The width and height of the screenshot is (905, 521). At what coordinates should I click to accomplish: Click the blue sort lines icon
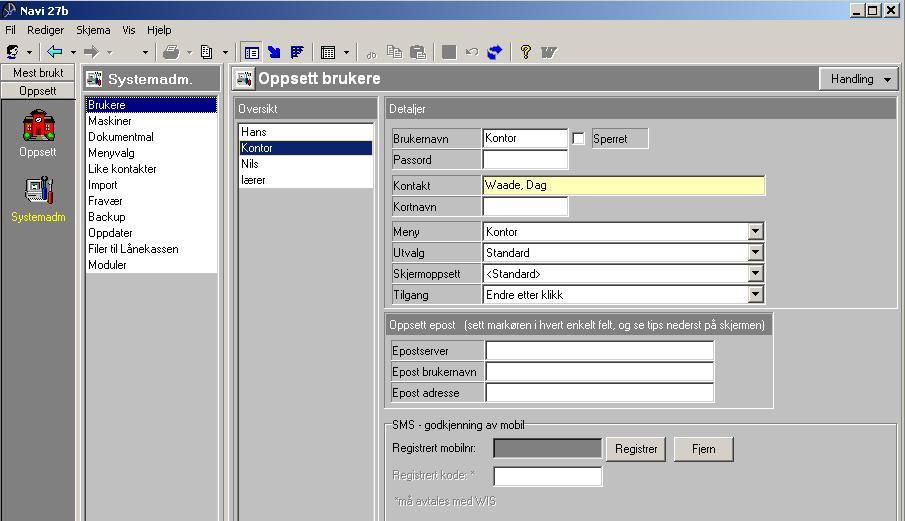[297, 52]
